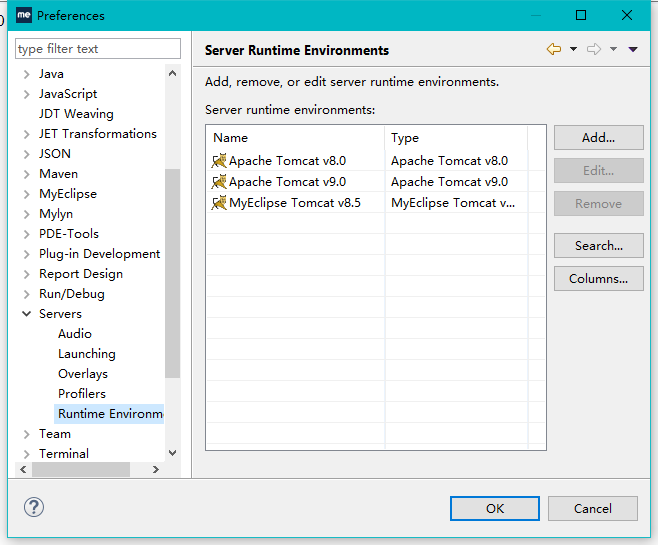Select Runtime Environments tree item
The height and width of the screenshot is (545, 658).
click(109, 414)
